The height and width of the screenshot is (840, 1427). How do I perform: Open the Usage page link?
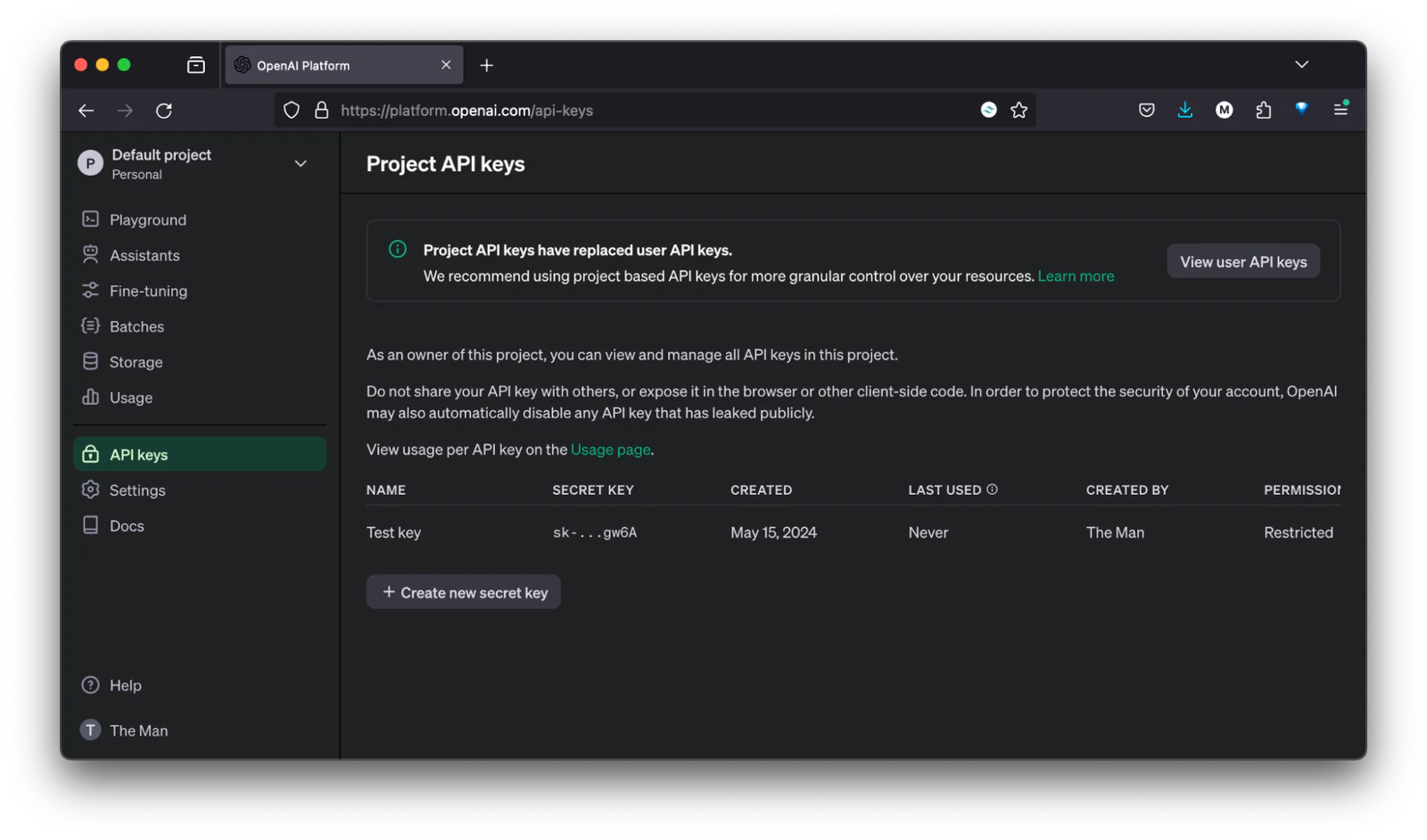click(610, 449)
